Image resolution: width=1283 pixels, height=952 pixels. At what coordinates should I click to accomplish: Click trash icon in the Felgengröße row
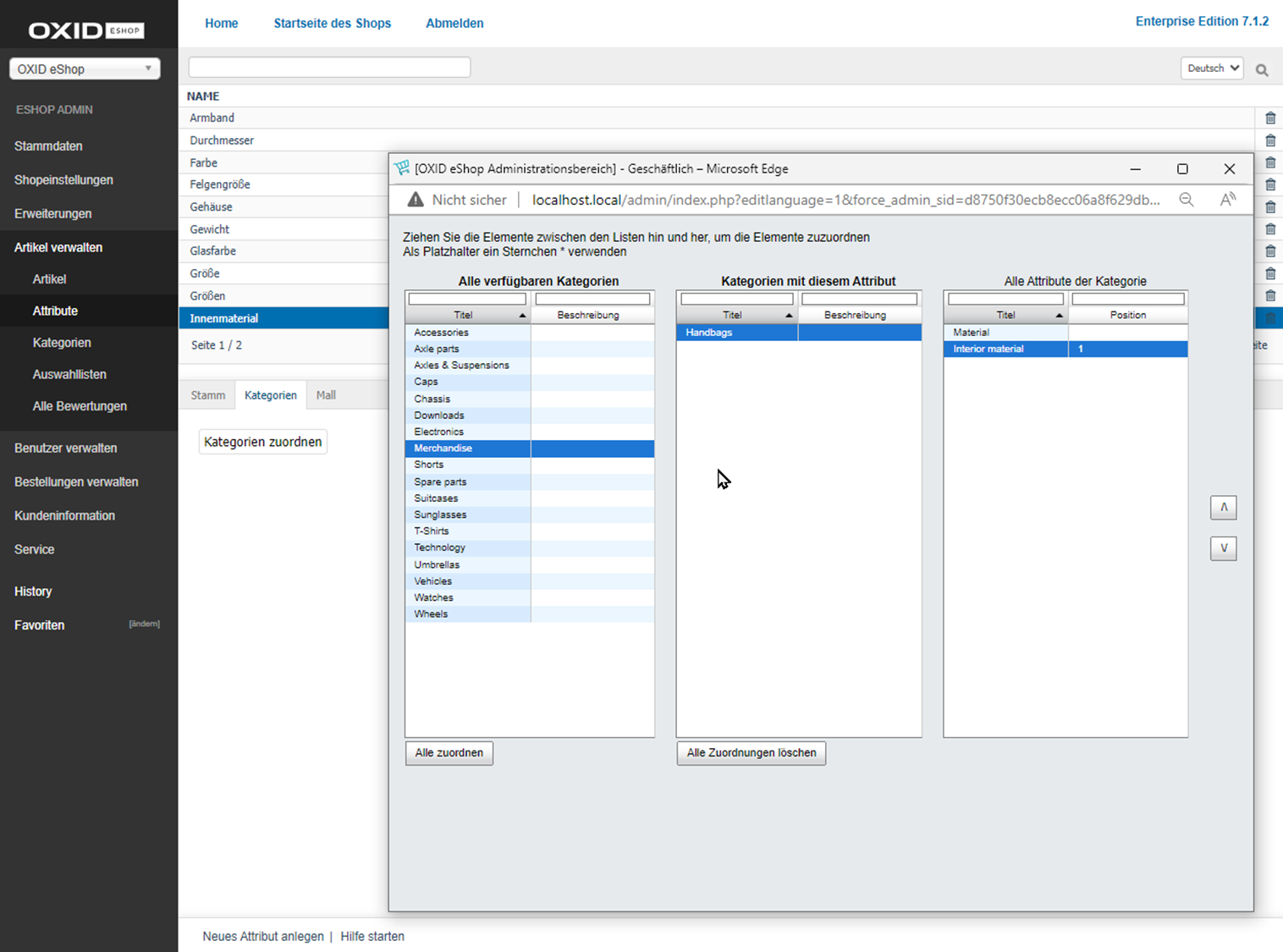1269,184
